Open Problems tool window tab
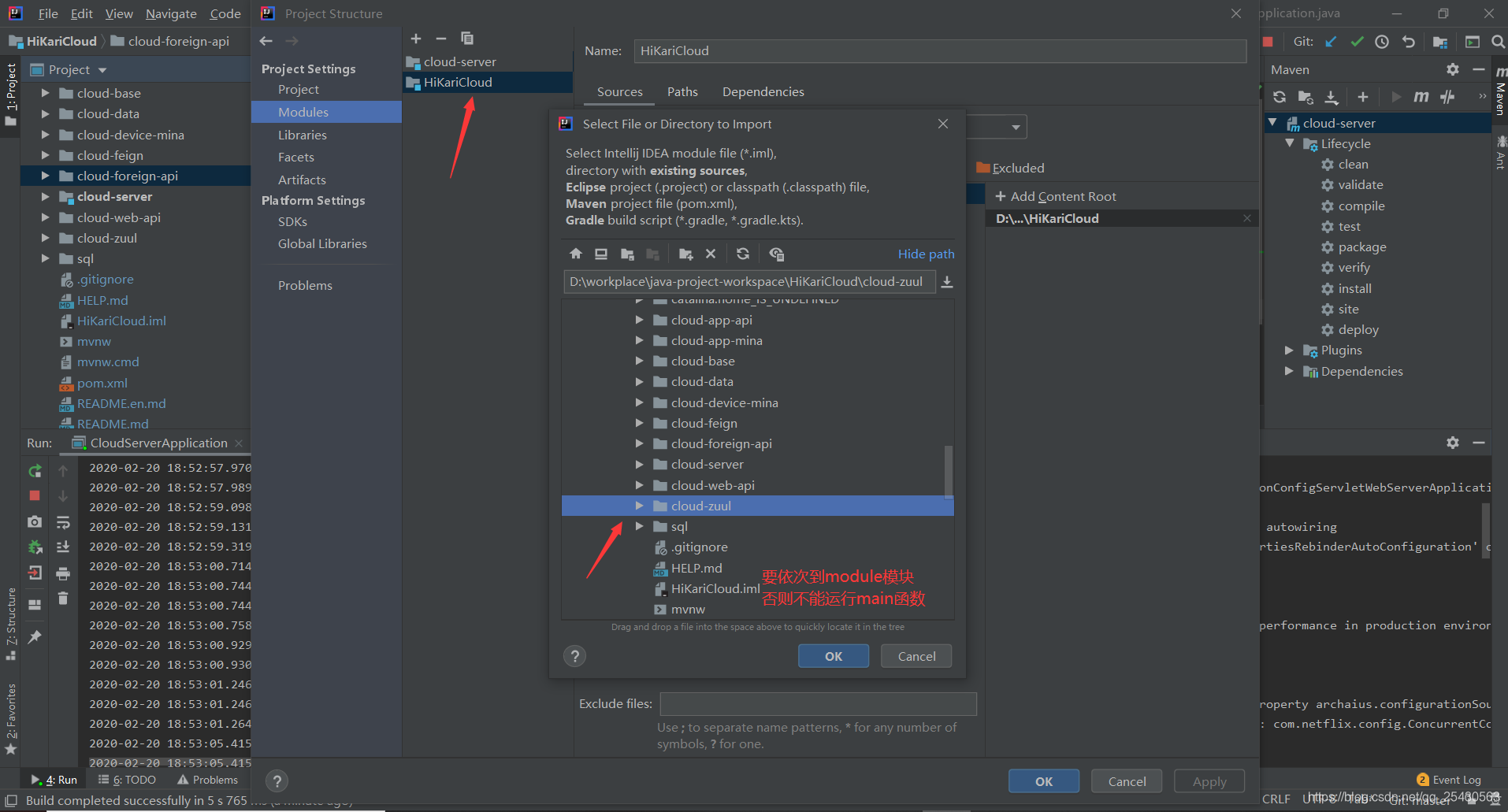 (x=208, y=780)
